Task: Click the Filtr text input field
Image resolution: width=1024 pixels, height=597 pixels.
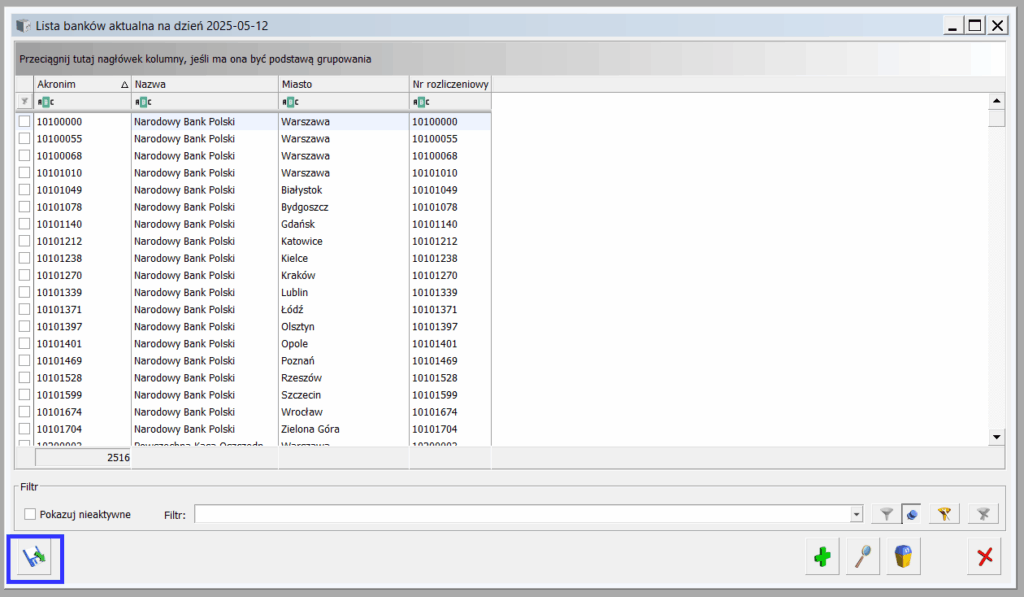Action: (520, 514)
